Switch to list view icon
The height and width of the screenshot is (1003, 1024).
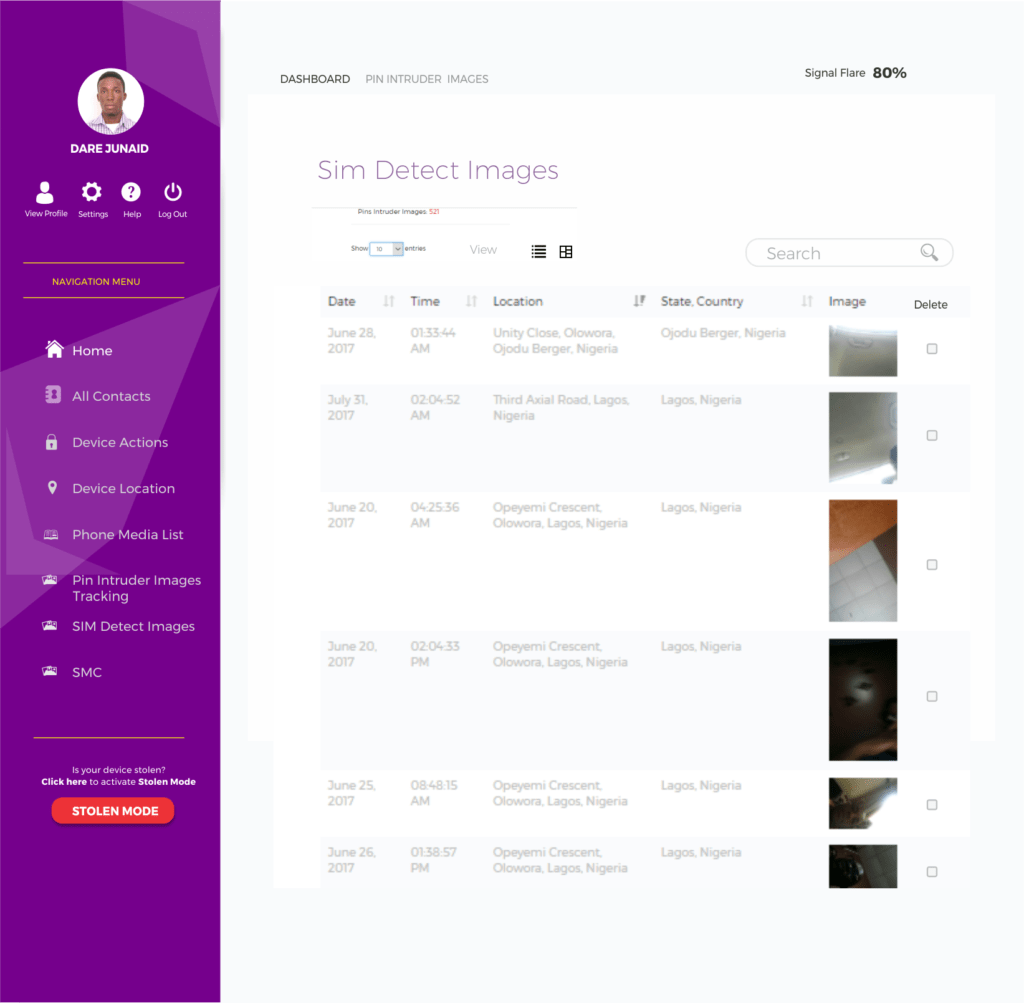click(x=539, y=252)
